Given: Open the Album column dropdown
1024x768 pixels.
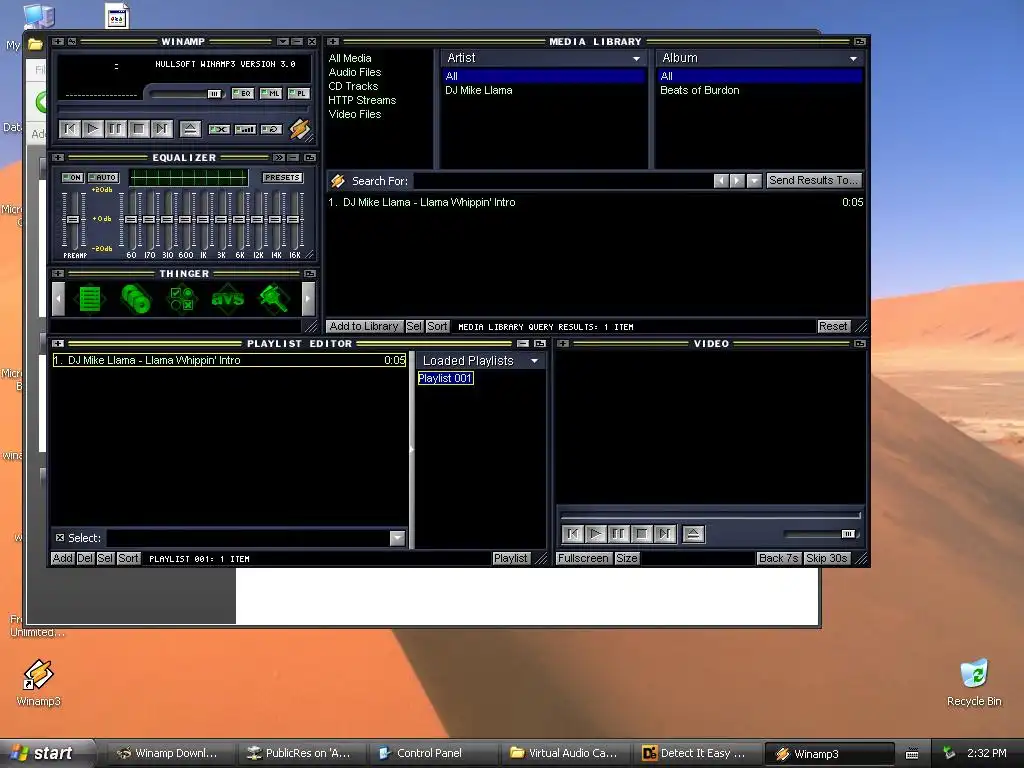Looking at the screenshot, I should (x=853, y=59).
